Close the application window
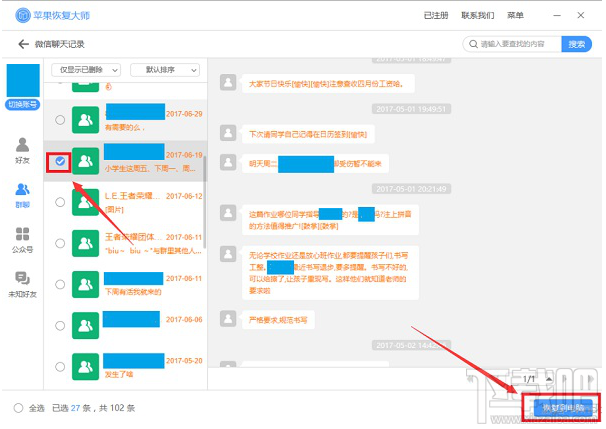The height and width of the screenshot is (429, 606). [580, 15]
